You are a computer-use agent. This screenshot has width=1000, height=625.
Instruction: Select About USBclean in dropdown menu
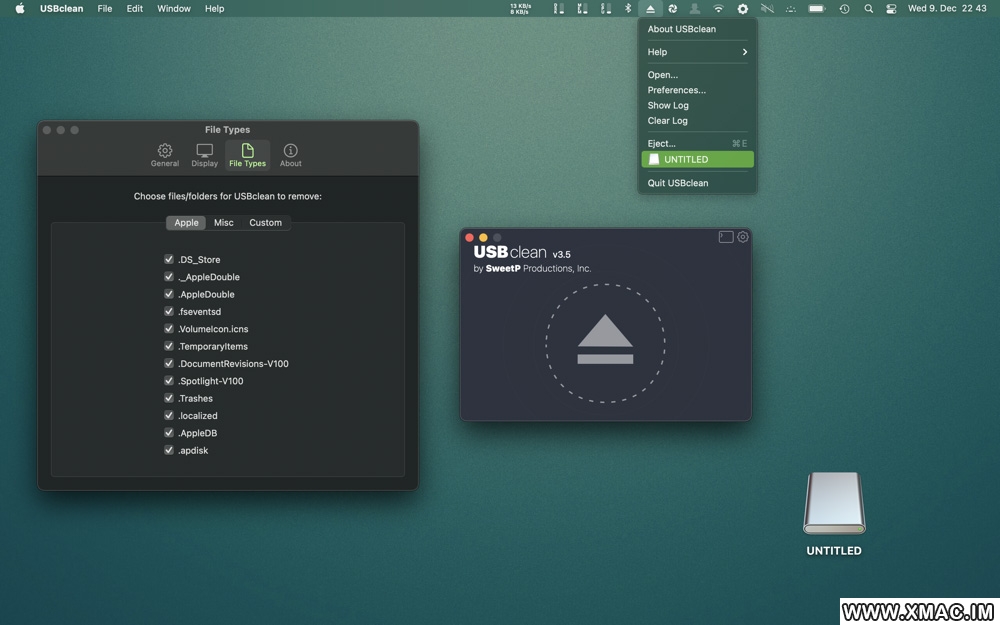coord(697,29)
